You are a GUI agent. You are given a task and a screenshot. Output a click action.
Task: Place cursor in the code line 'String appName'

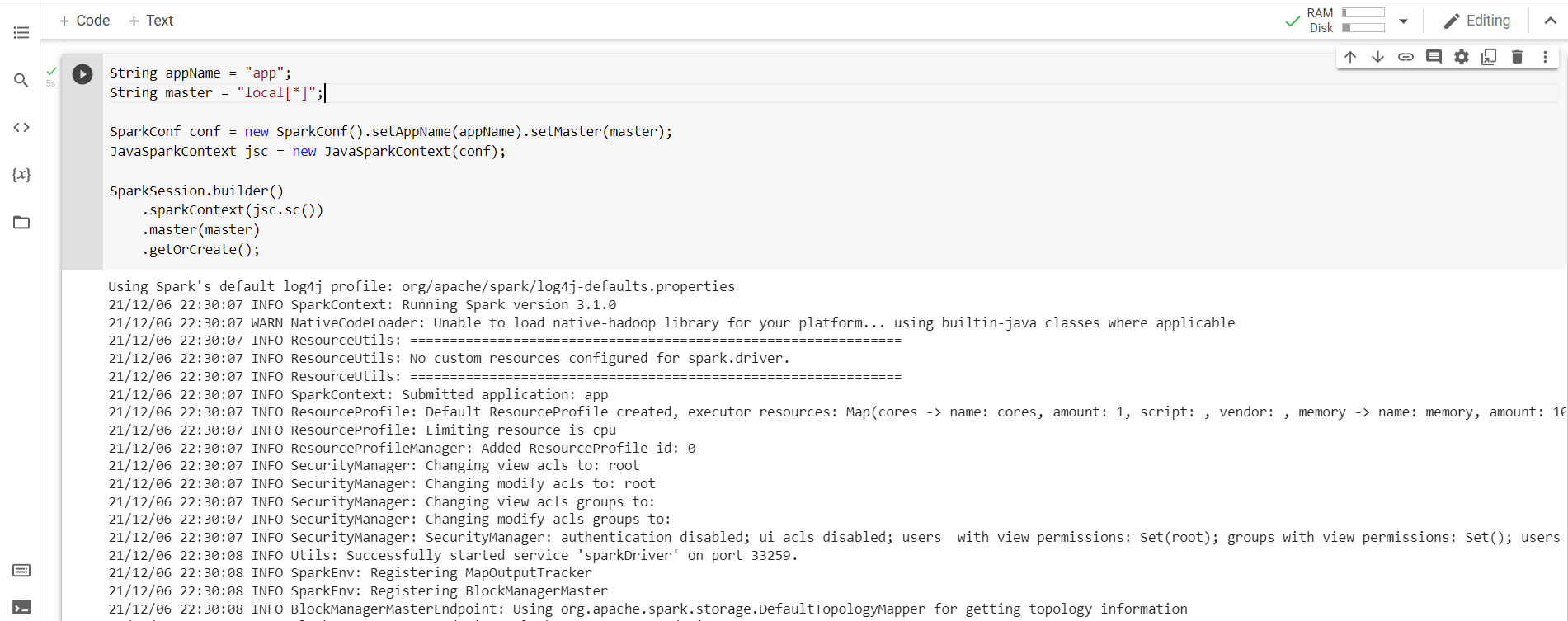point(200,73)
